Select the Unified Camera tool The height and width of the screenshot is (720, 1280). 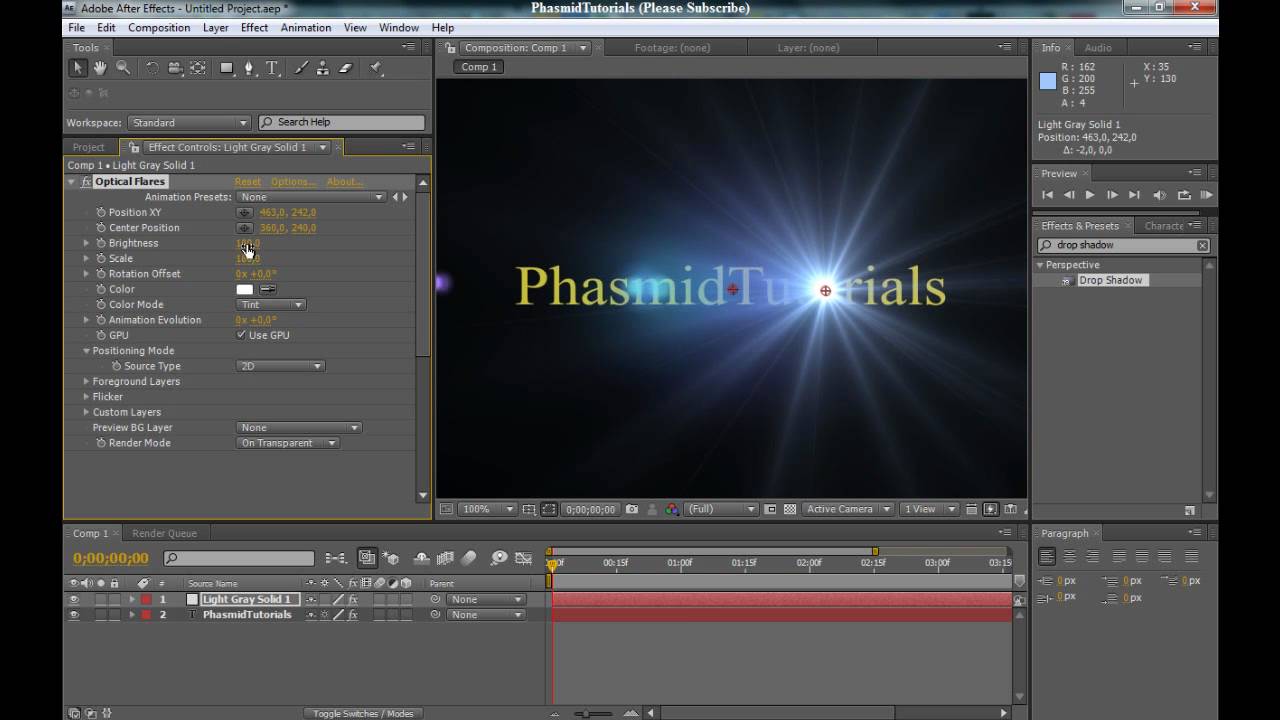pyautogui.click(x=175, y=68)
